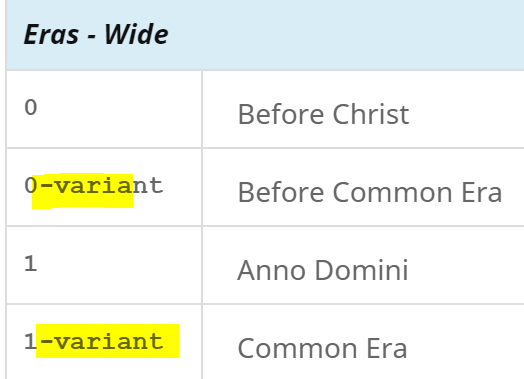Click the word "Anno"
This screenshot has height=379, width=524.
tap(271, 270)
